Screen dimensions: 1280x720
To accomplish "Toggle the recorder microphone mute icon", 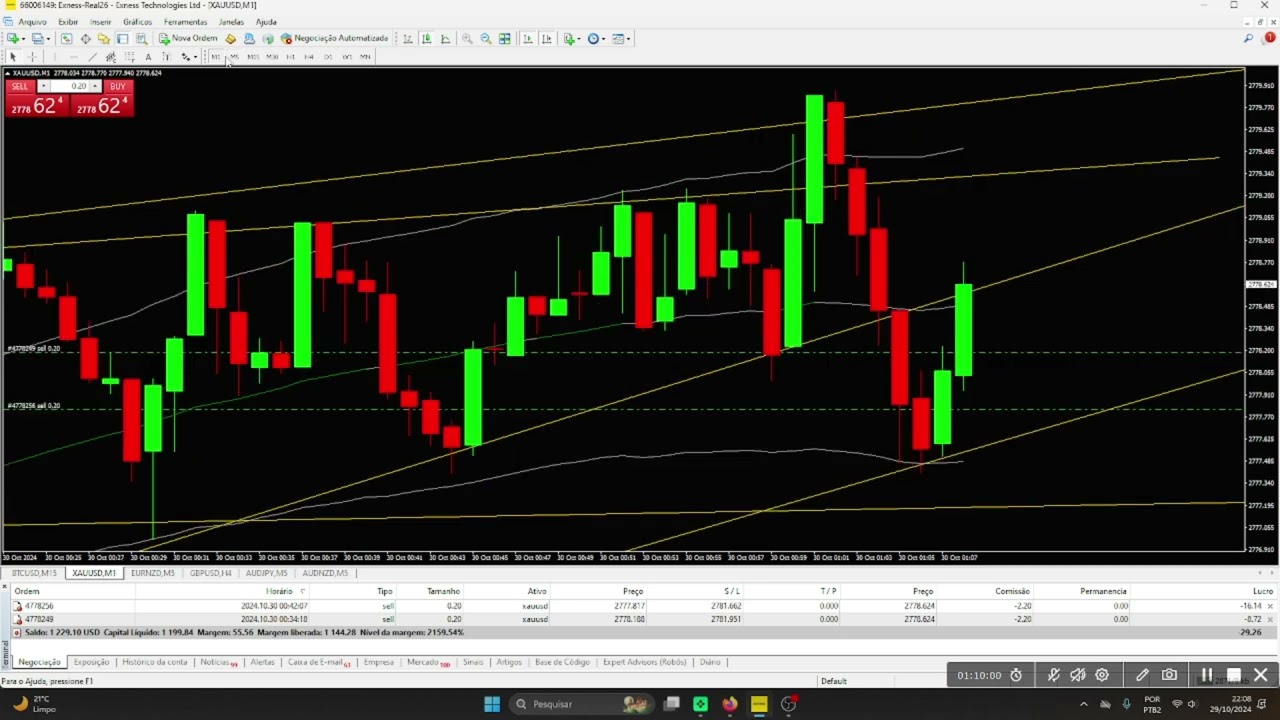I will pyautogui.click(x=1053, y=675).
